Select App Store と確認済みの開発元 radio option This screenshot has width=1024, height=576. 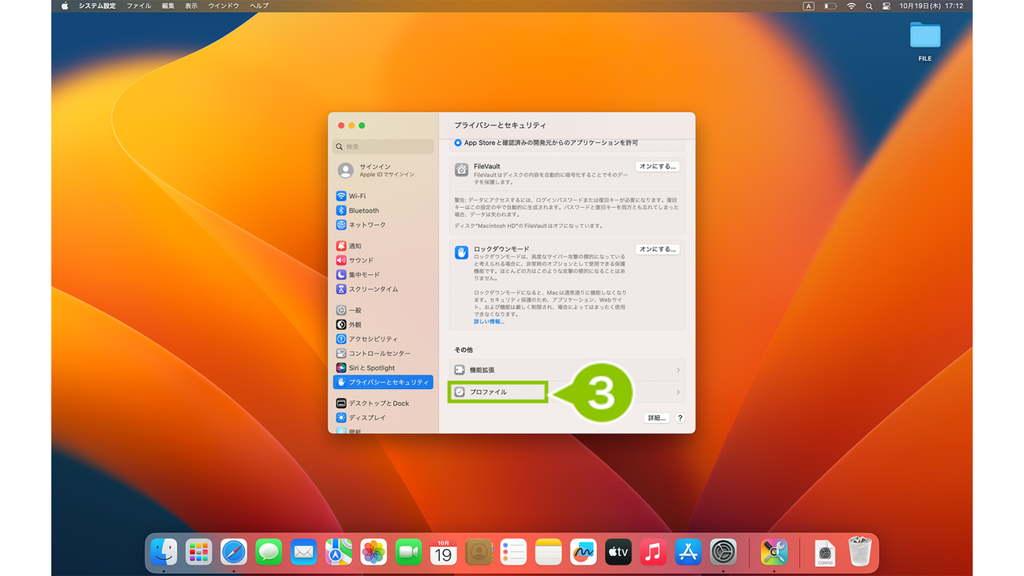(458, 142)
